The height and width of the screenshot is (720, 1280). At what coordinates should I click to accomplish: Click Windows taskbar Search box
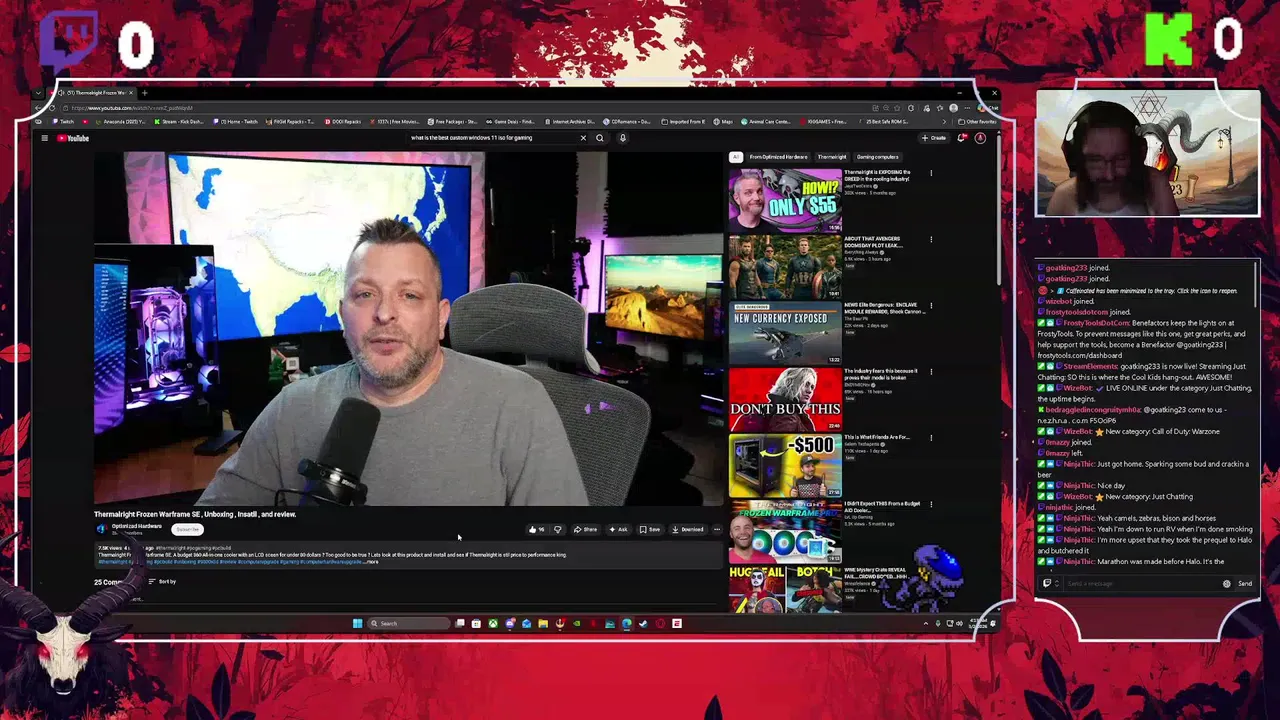[408, 623]
